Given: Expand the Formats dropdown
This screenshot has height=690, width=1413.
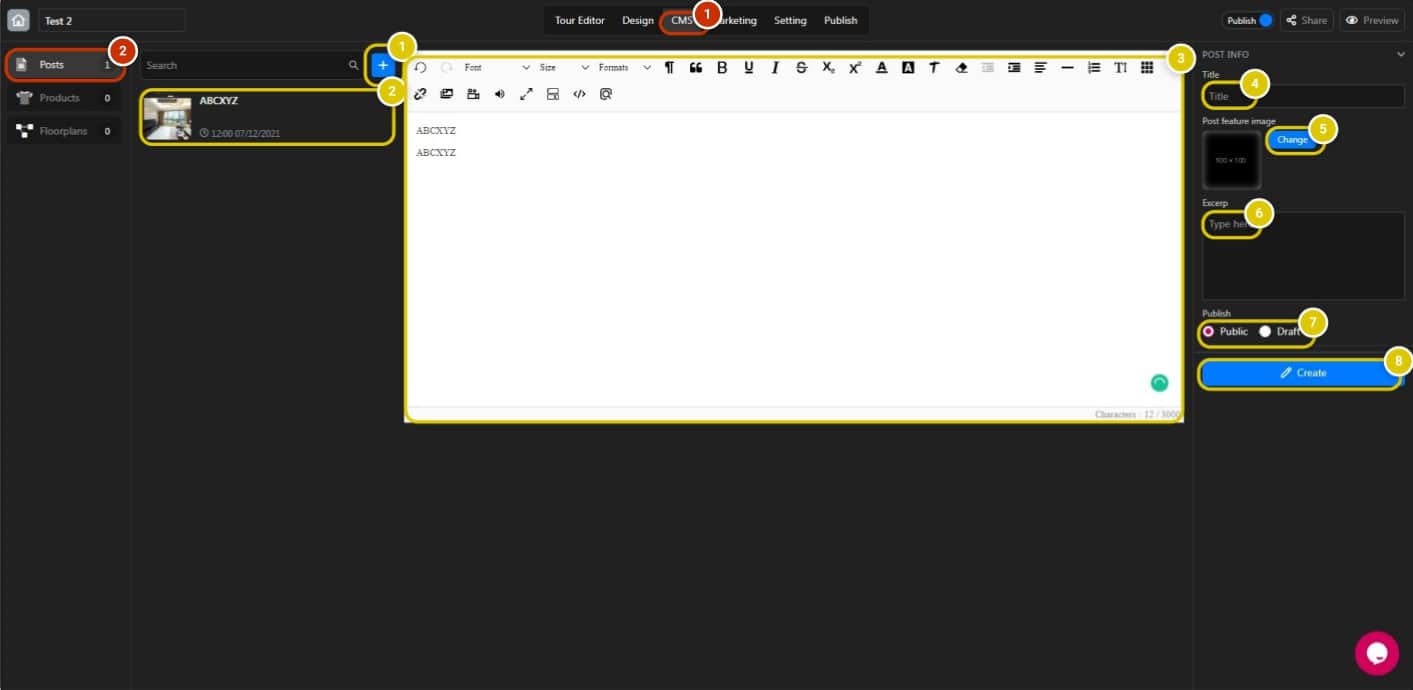Looking at the screenshot, I should 624,68.
